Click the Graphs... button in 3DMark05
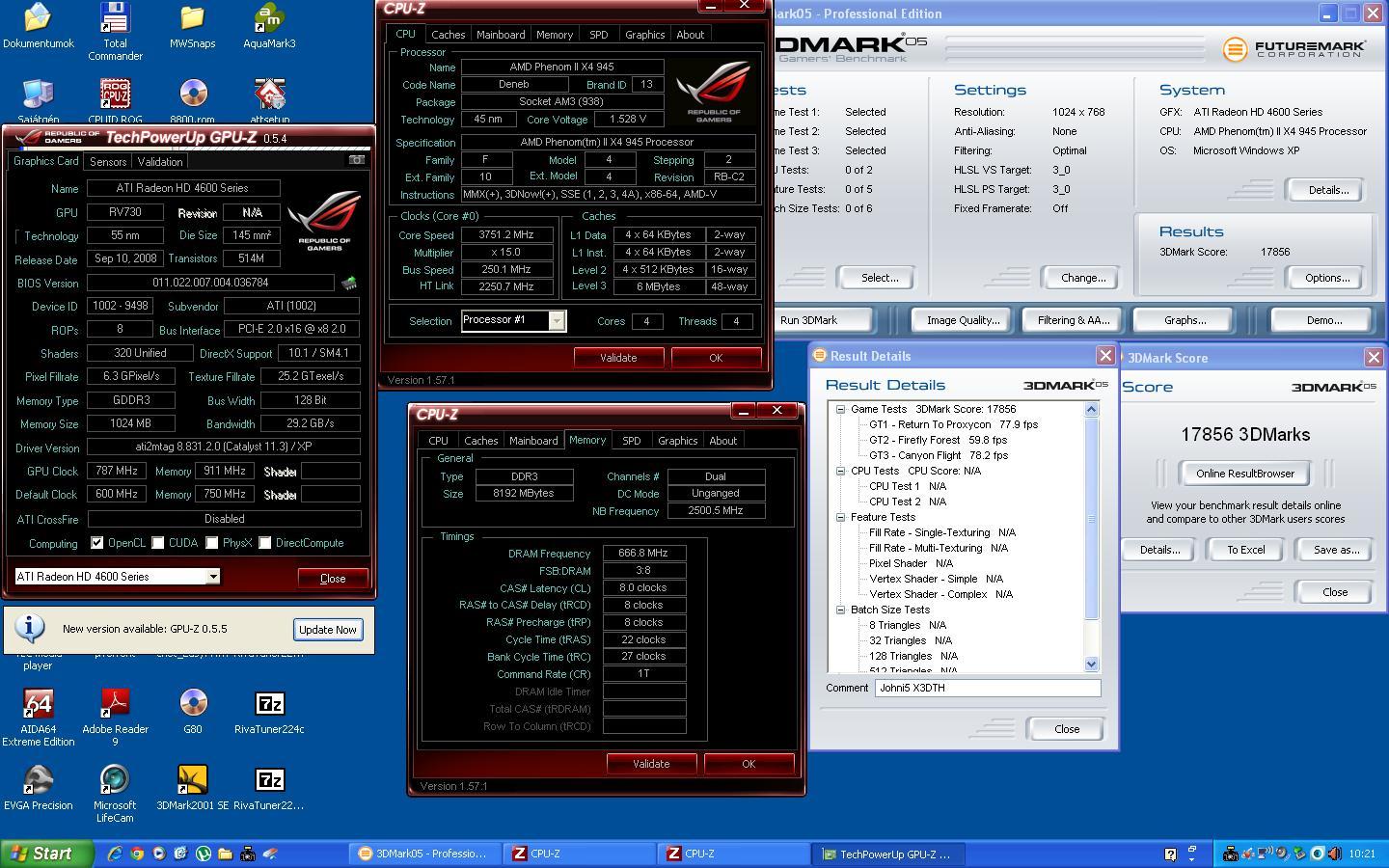Screen dimensions: 1389x868 click(x=1185, y=320)
